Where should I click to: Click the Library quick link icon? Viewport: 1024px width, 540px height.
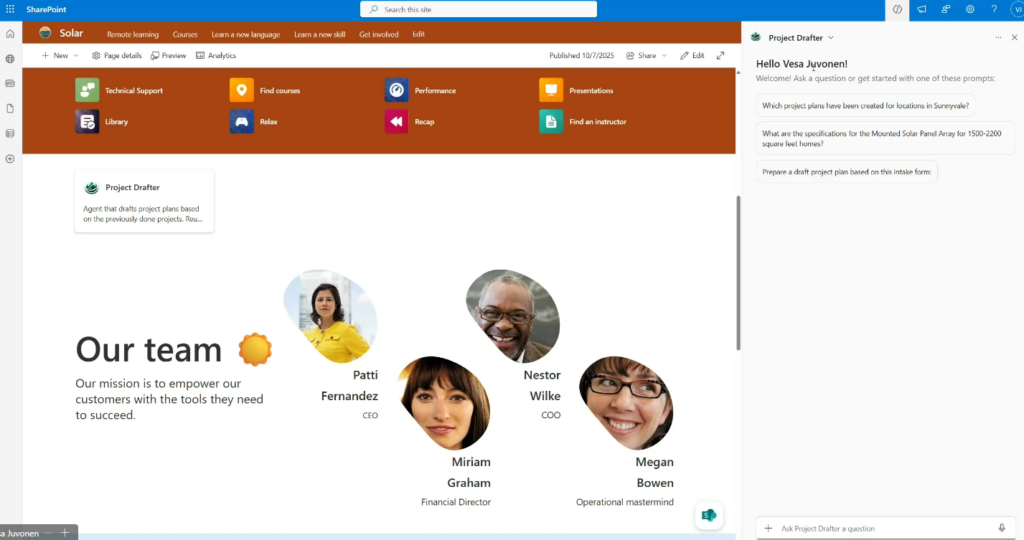coord(87,121)
